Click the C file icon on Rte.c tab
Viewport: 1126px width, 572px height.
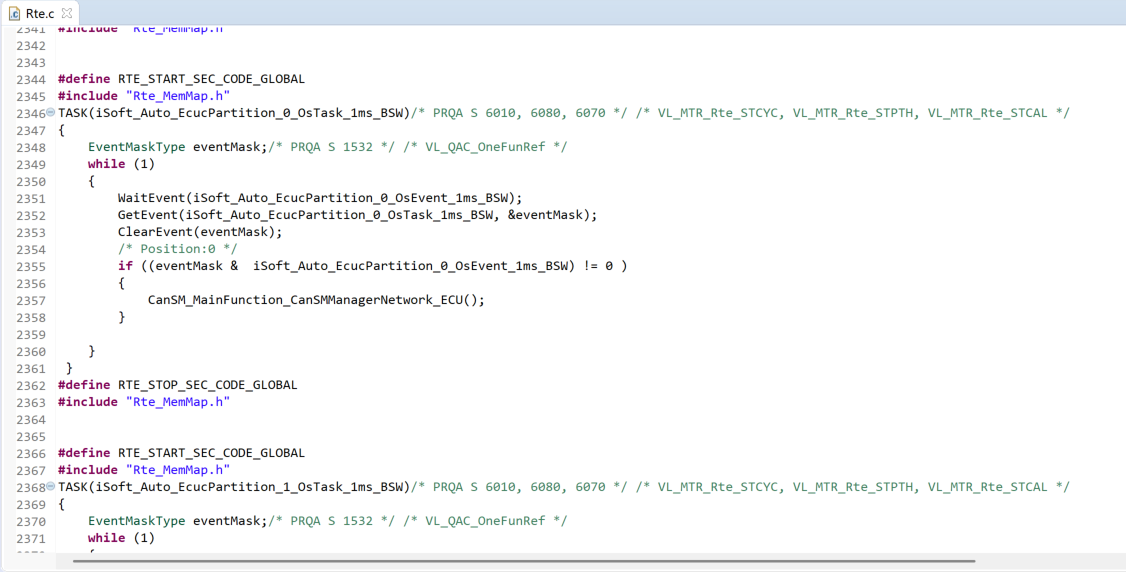click(14, 14)
